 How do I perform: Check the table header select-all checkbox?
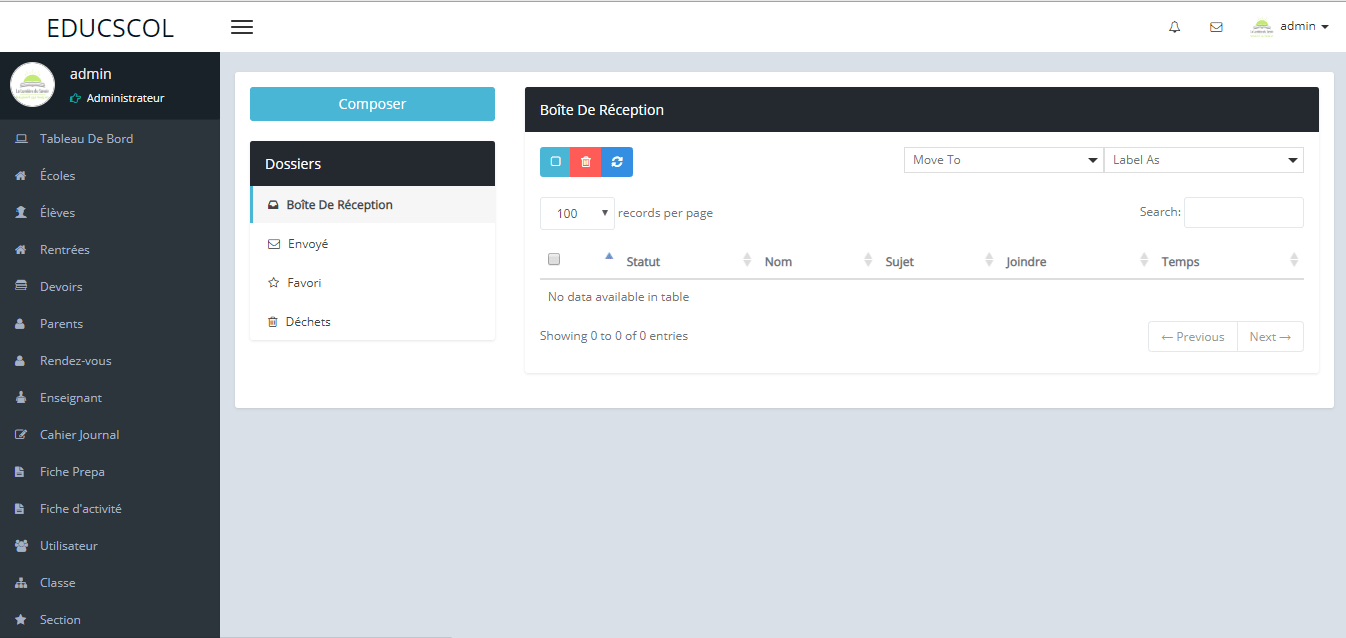(x=554, y=260)
